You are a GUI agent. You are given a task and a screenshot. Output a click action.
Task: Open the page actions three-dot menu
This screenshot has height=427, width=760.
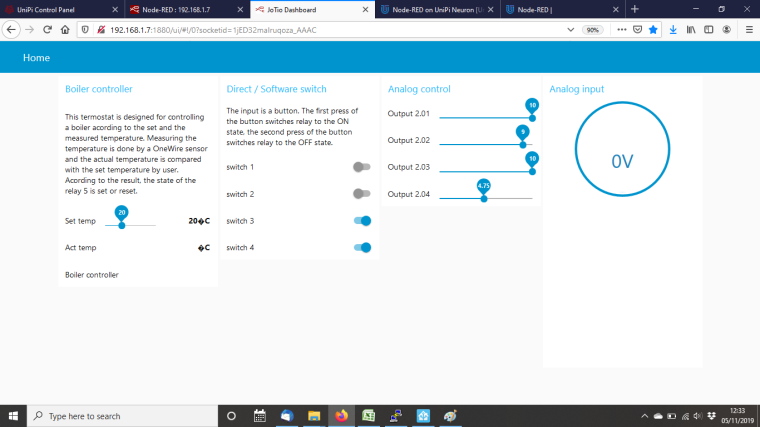coord(621,29)
